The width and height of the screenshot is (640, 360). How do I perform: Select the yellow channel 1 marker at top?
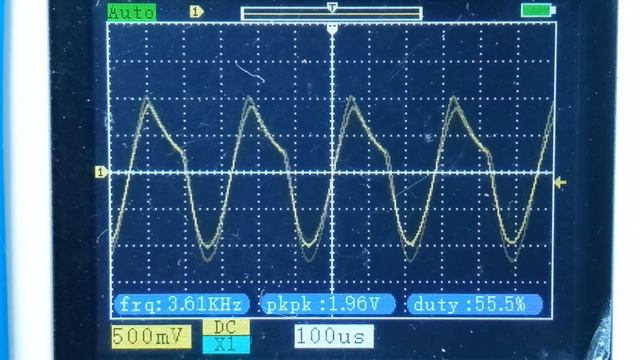[196, 12]
